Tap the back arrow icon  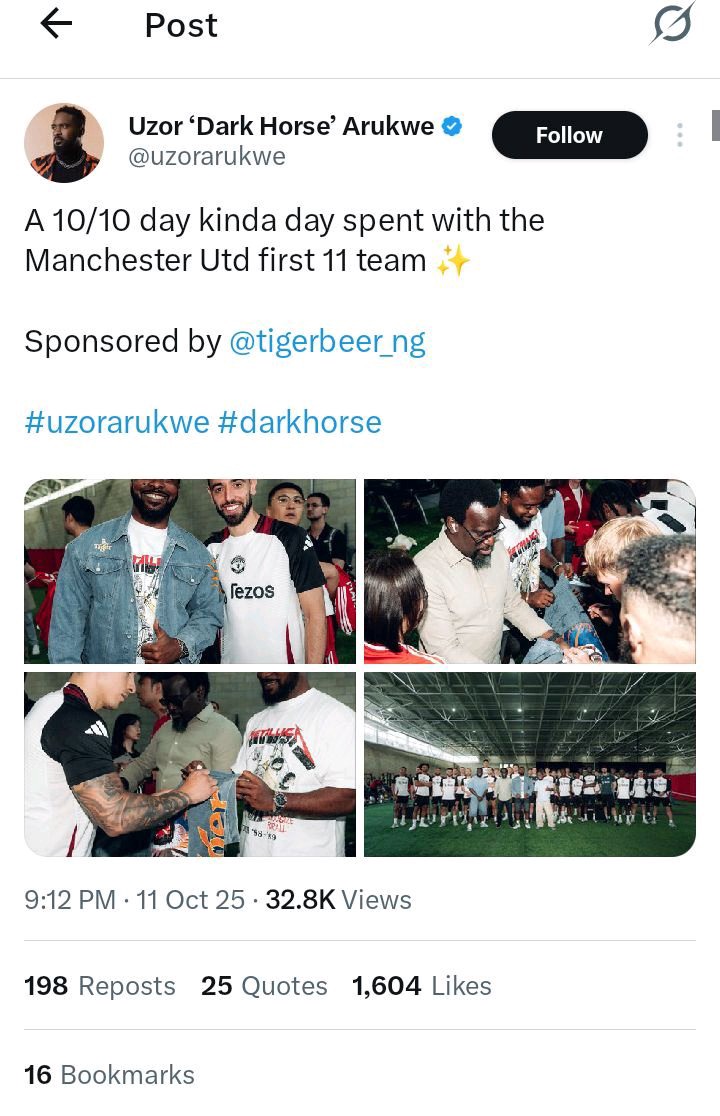(57, 25)
